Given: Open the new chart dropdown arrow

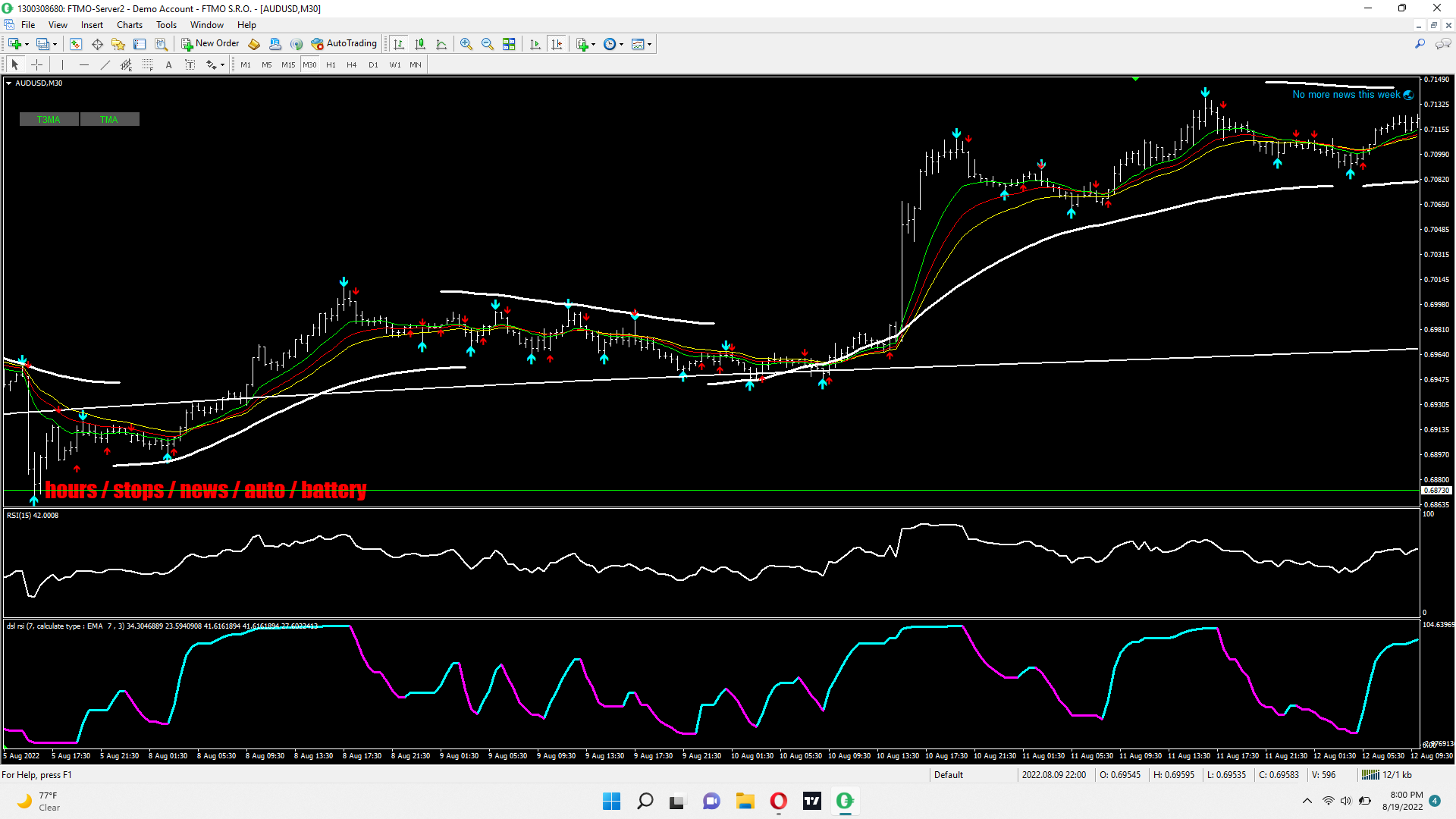Looking at the screenshot, I should (x=27, y=44).
